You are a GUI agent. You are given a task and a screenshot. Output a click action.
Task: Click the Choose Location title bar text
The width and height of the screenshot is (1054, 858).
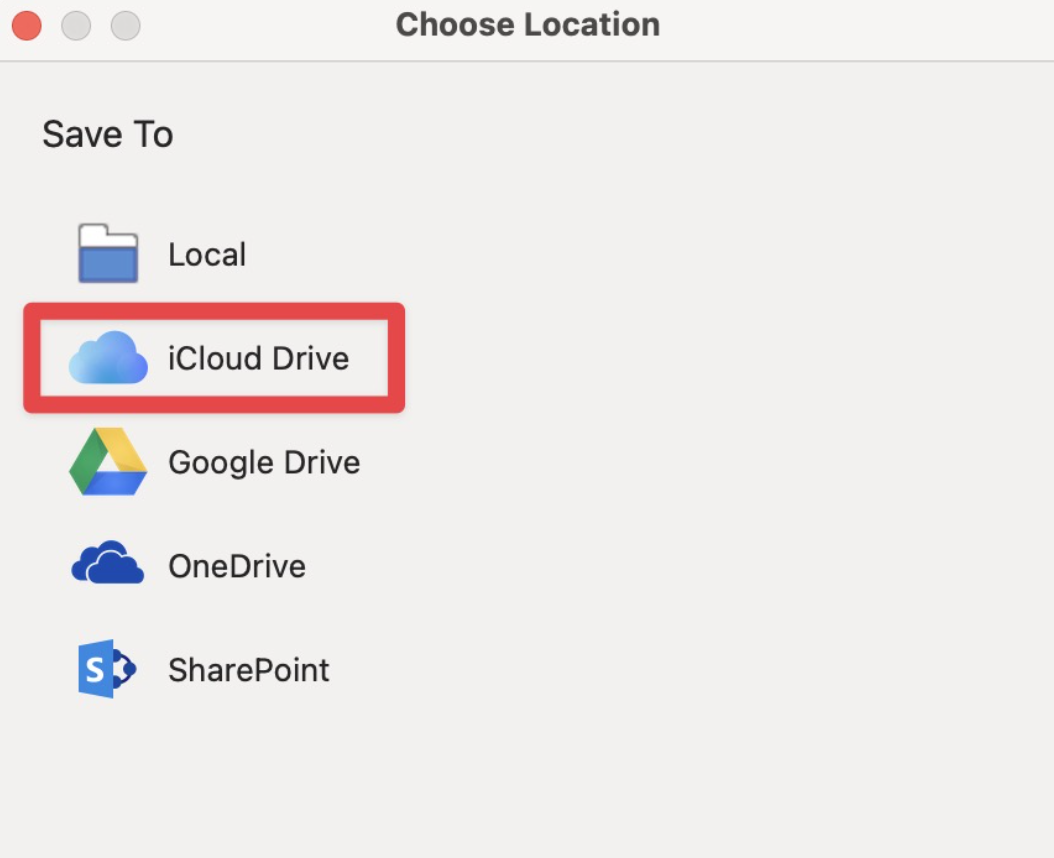pos(528,25)
